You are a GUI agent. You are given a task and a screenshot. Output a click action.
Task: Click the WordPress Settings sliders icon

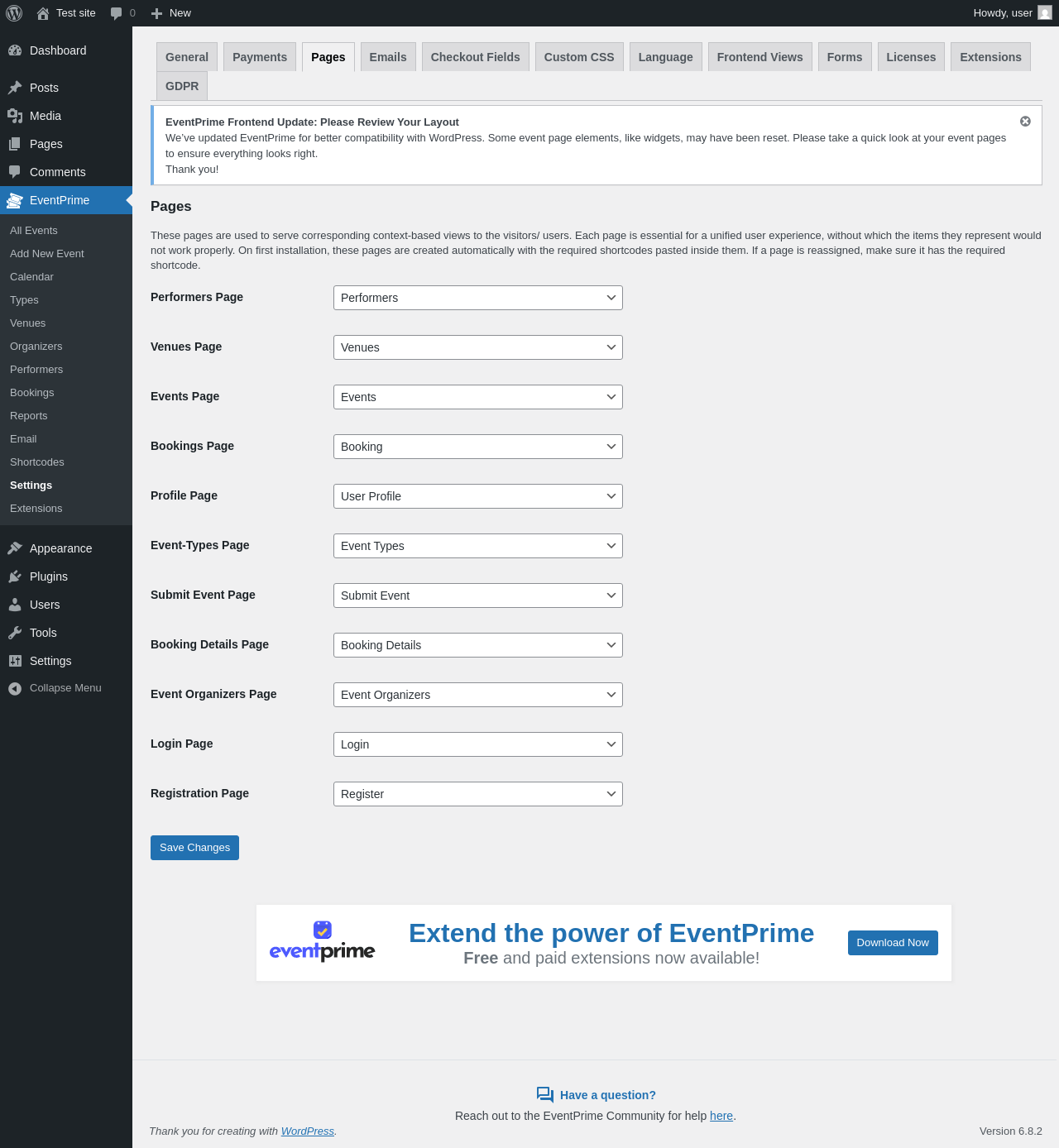click(15, 661)
